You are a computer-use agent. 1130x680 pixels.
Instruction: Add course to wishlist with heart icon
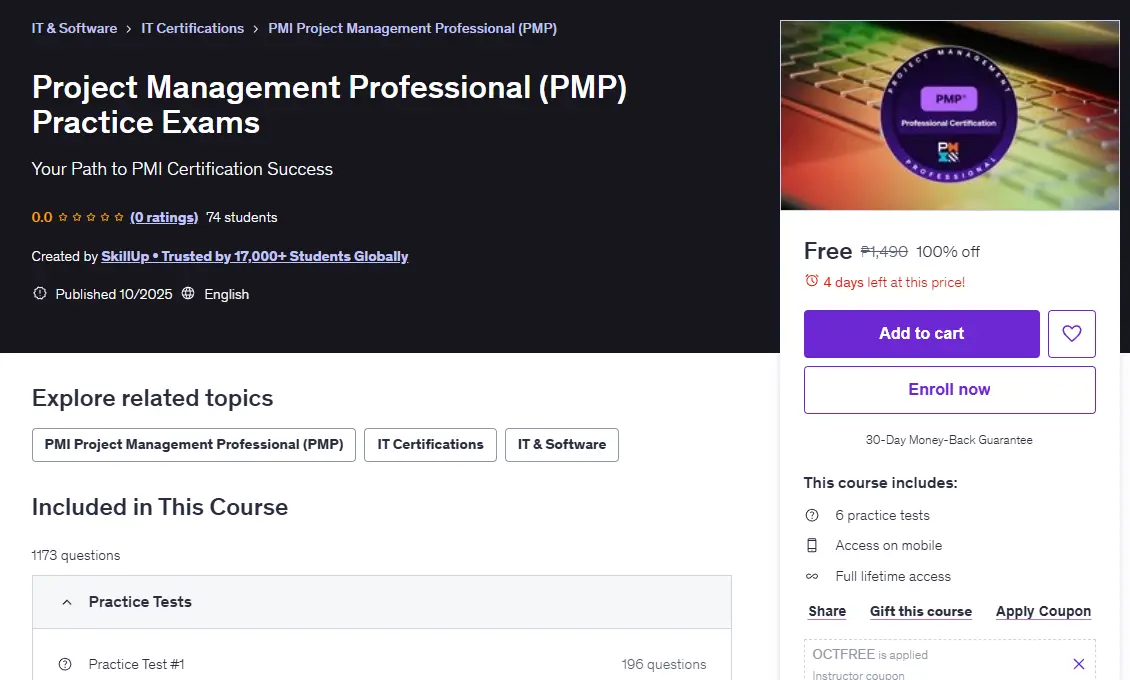[x=1072, y=334]
